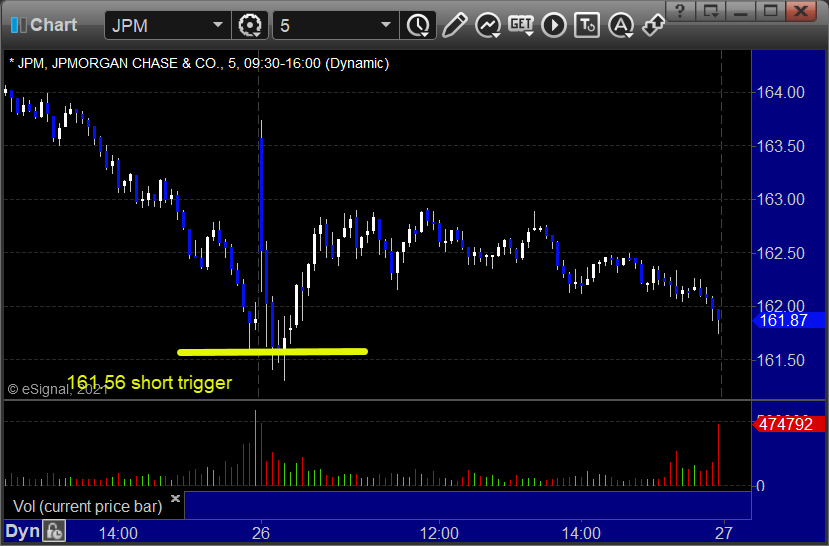This screenshot has height=546, width=829.
Task: Click the play replay button
Action: 554,25
